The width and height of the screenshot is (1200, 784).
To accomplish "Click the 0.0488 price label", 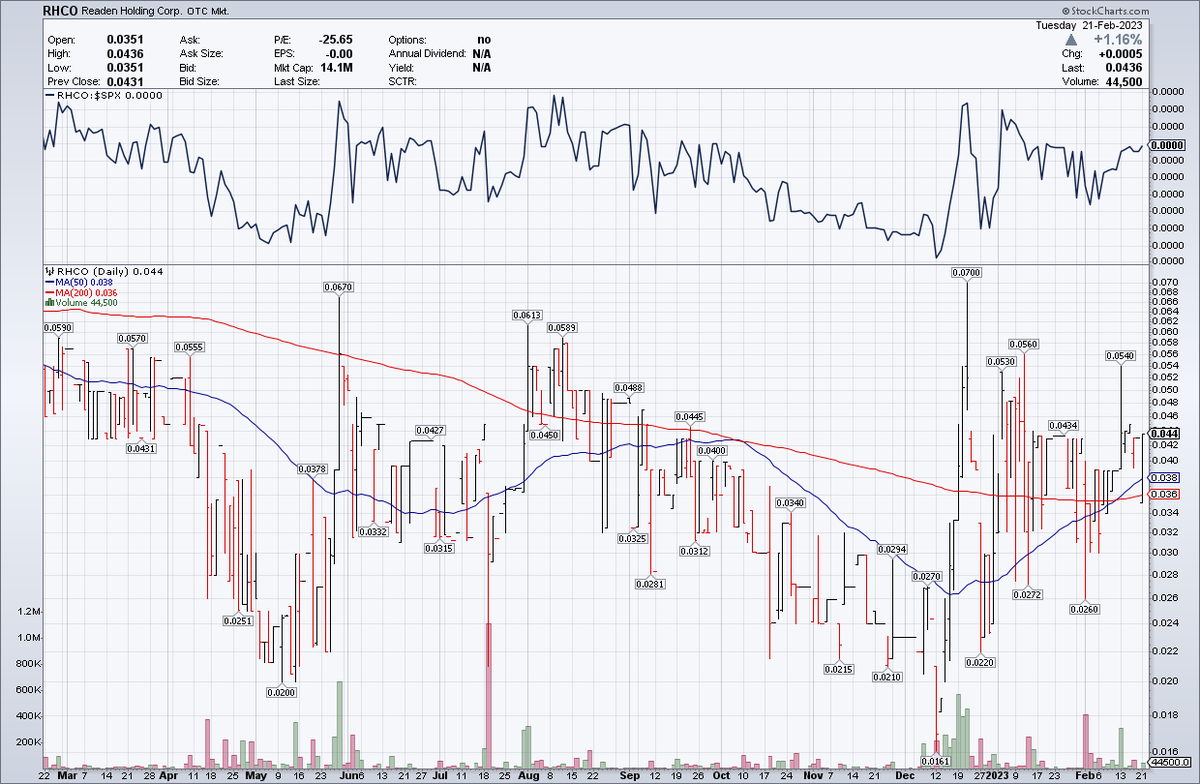I will (x=629, y=387).
